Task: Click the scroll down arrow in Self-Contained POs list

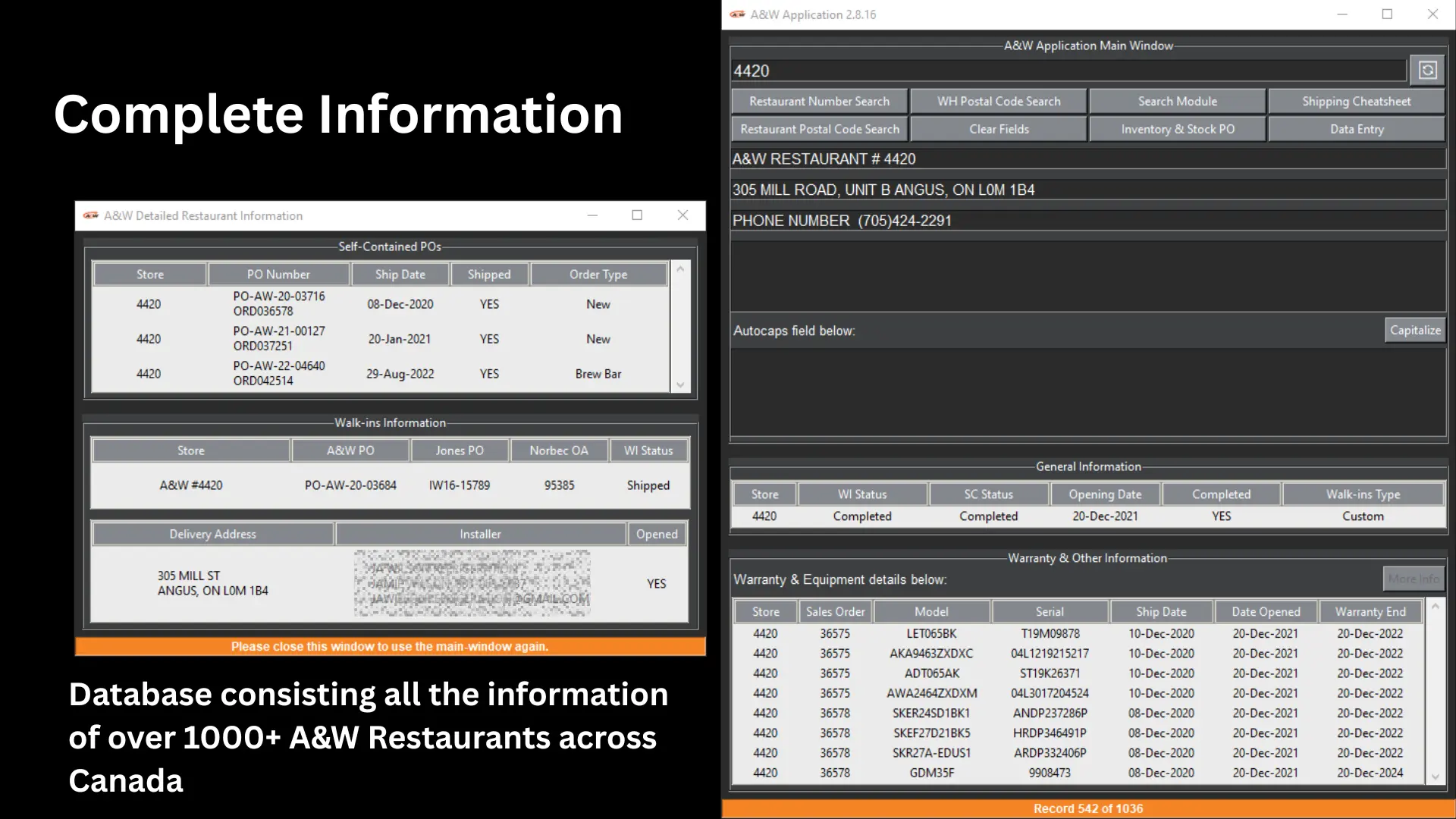Action: pos(680,384)
